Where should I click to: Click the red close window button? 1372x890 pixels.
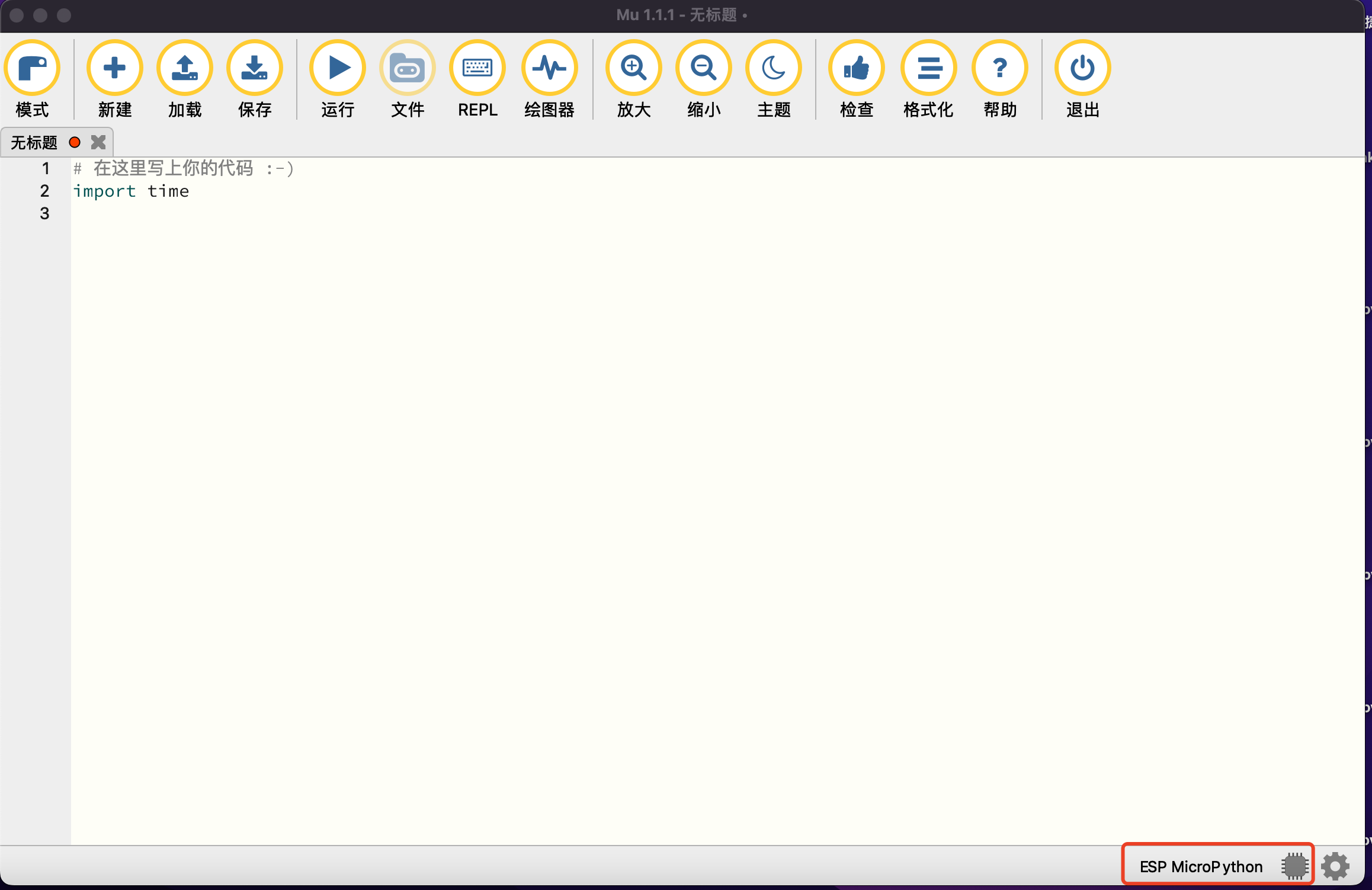(17, 15)
